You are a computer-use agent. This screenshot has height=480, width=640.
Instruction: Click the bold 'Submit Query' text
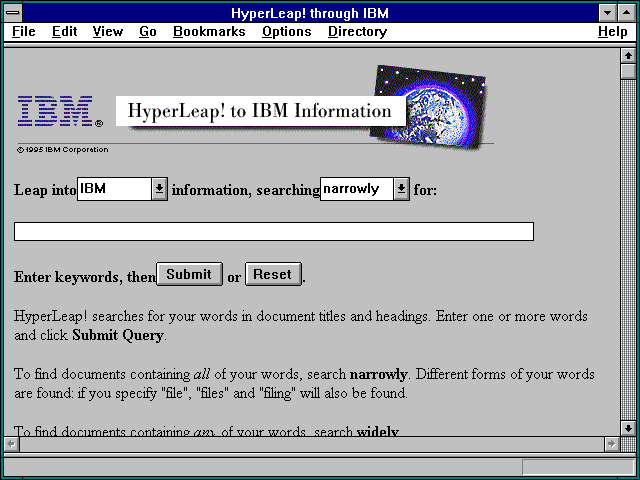(x=118, y=335)
